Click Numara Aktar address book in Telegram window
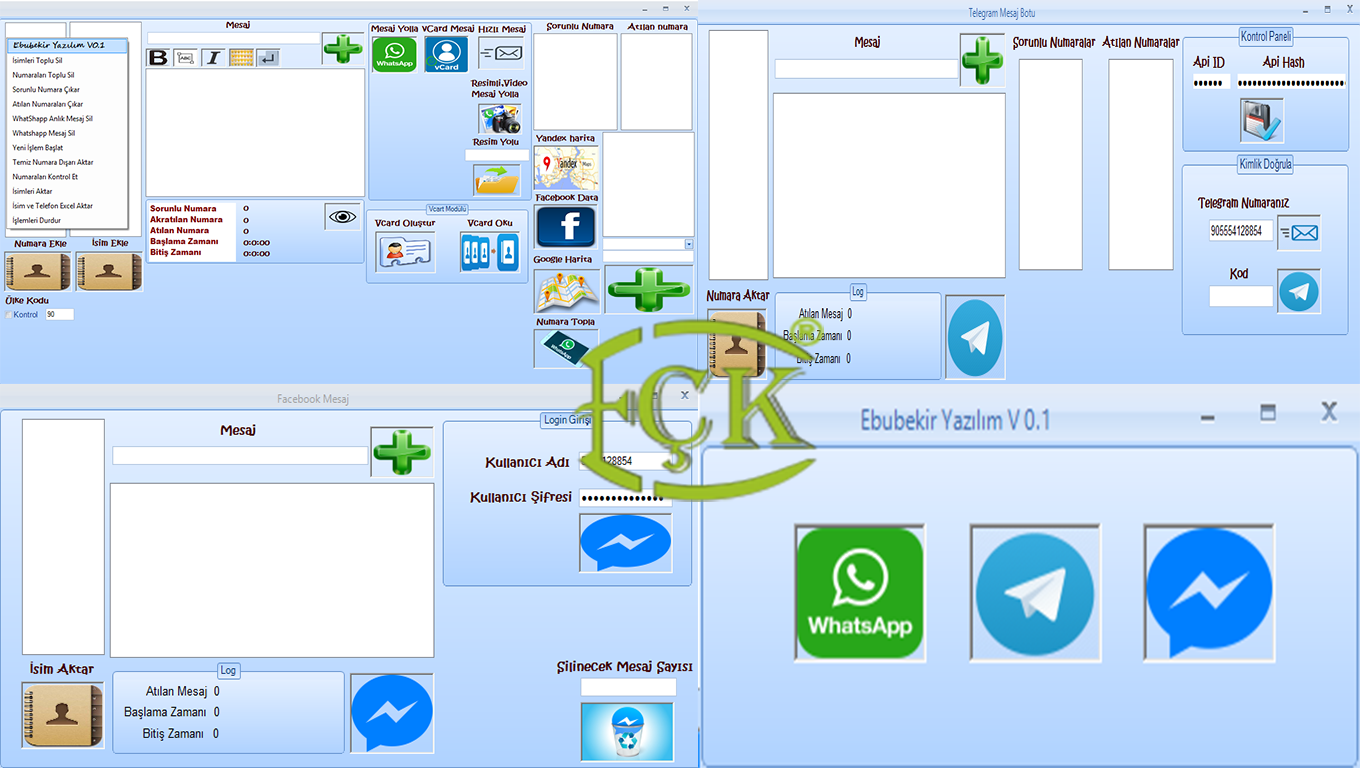Viewport: 1360px width, 768px height. (x=737, y=345)
